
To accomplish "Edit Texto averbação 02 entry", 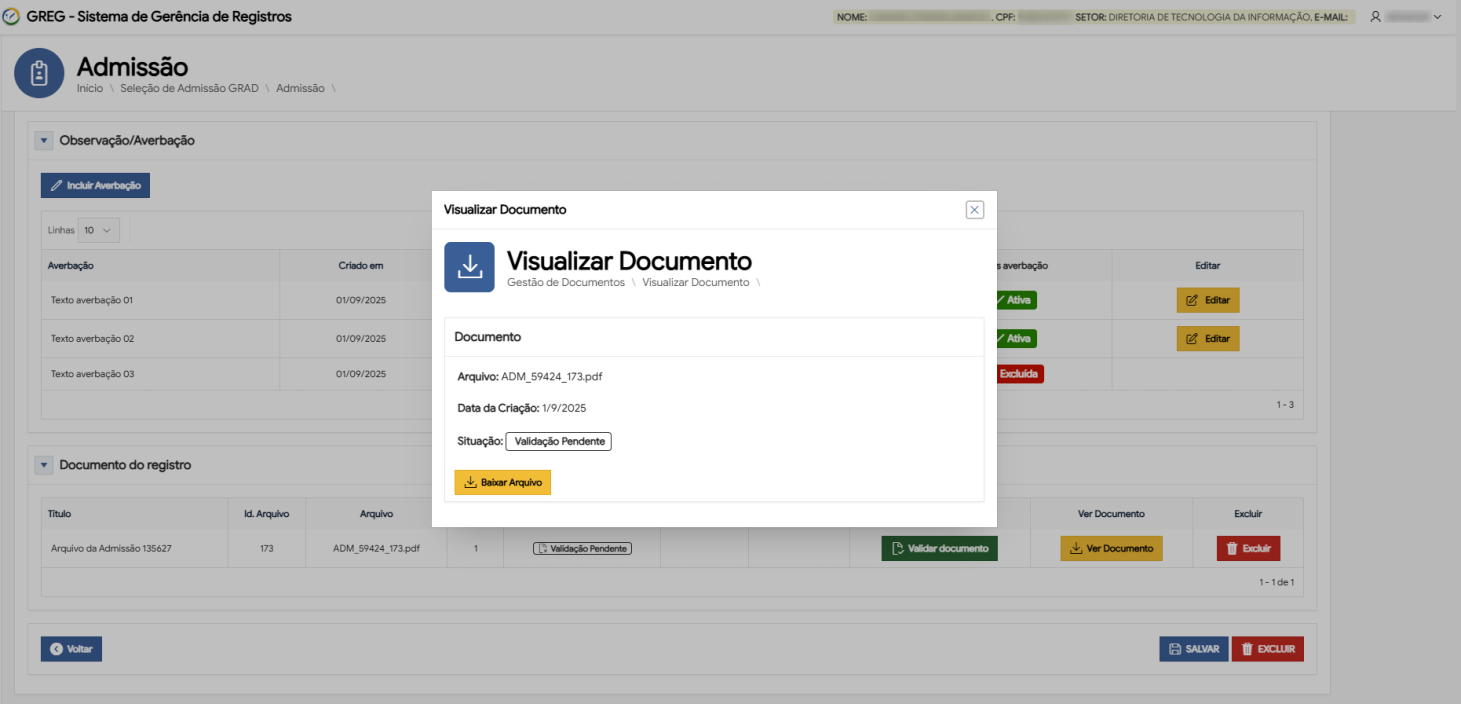I will click(x=1207, y=339).
